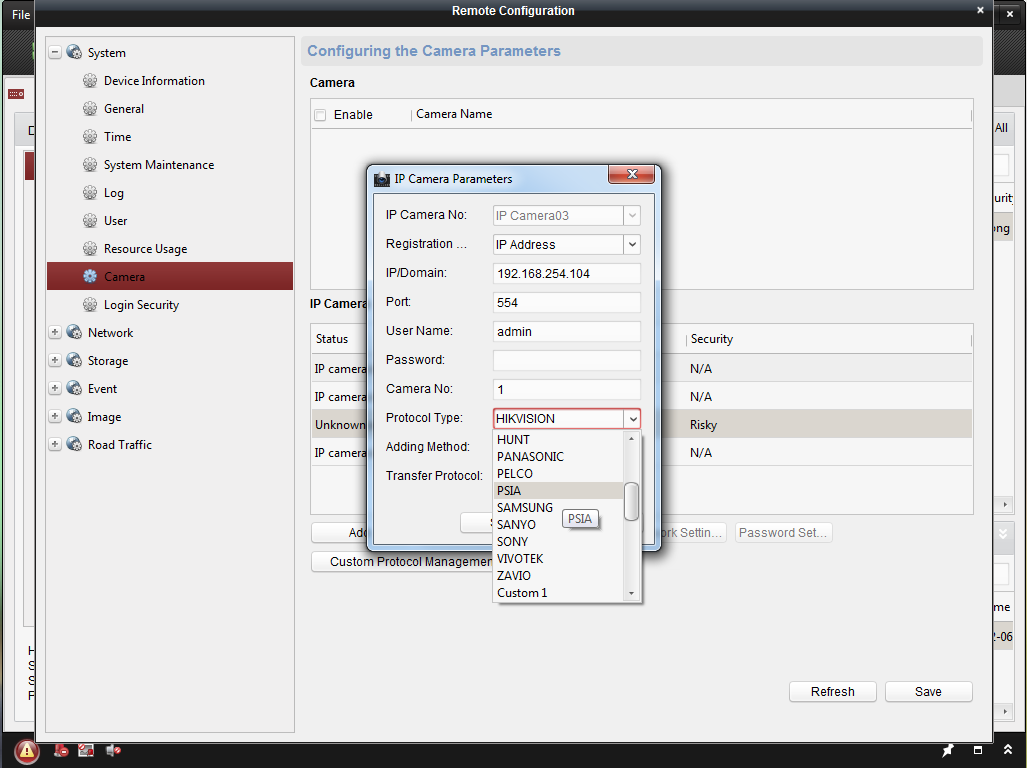Screen dimensions: 1027x768
Task: Select SAMSUNG in the protocol dropdown list
Action: (x=525, y=508)
